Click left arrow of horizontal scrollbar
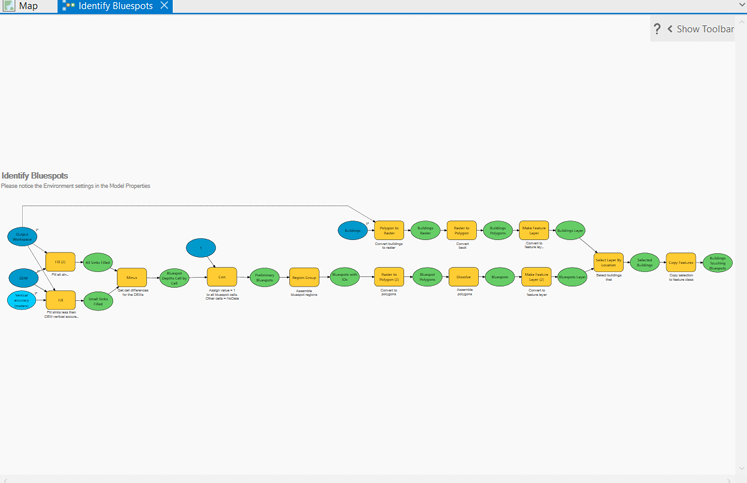This screenshot has width=747, height=483. tap(5, 481)
